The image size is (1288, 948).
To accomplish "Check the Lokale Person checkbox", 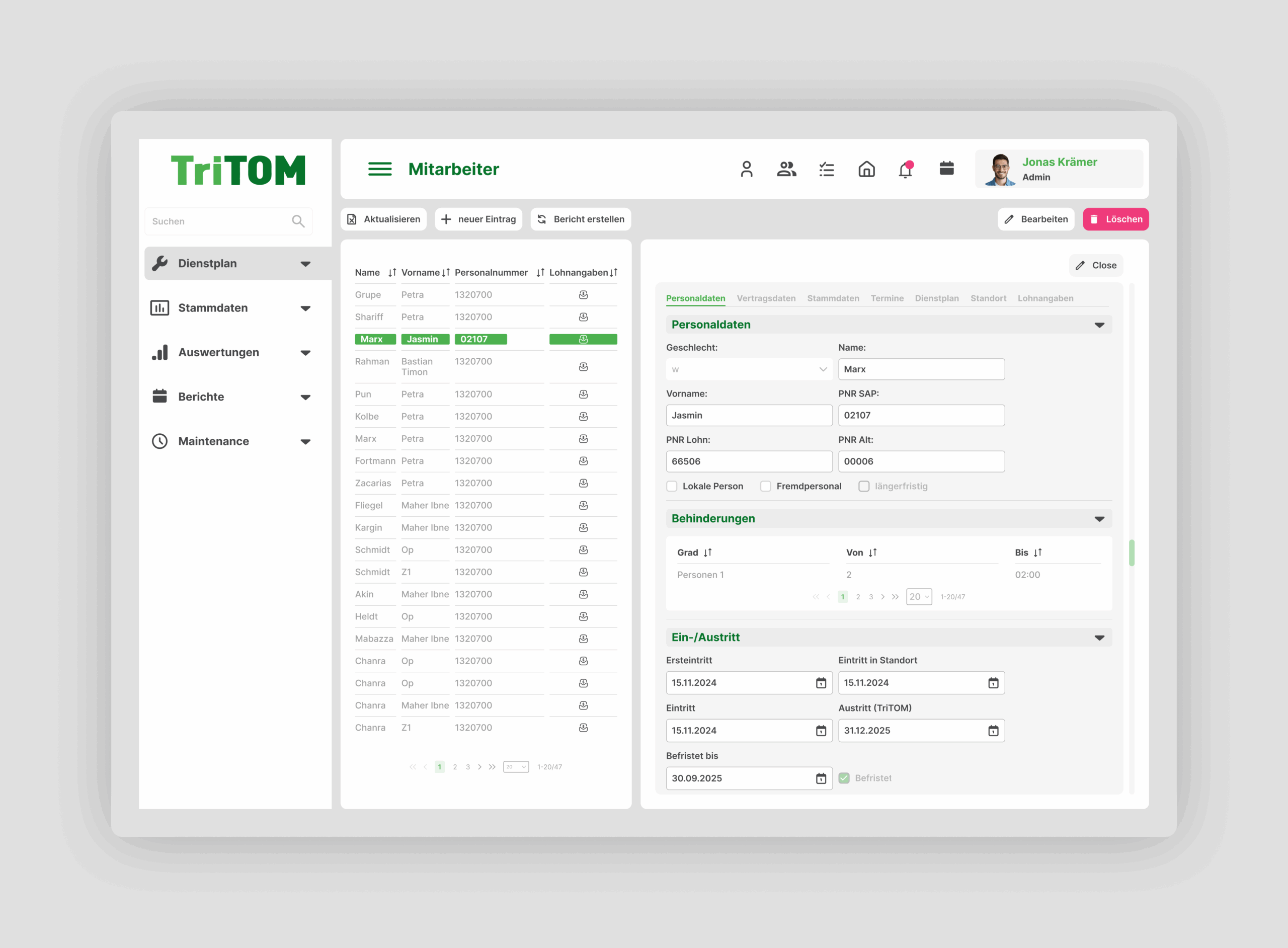I will [x=672, y=487].
